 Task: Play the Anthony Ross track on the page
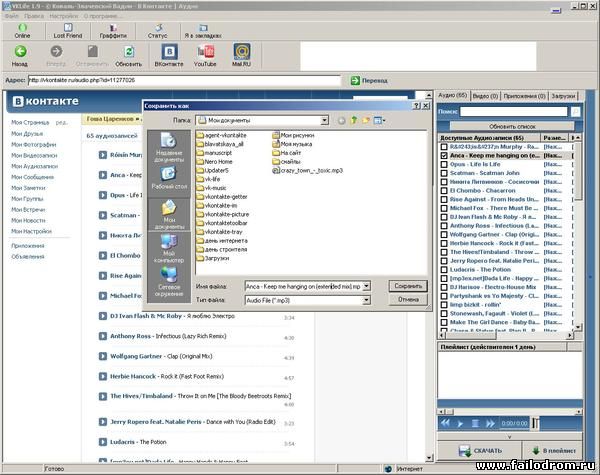point(103,336)
